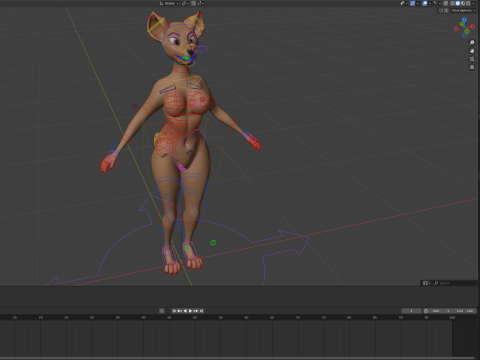The image size is (480, 360).
Task: Toggle X-ray mode in viewport header
Action: click(445, 3)
